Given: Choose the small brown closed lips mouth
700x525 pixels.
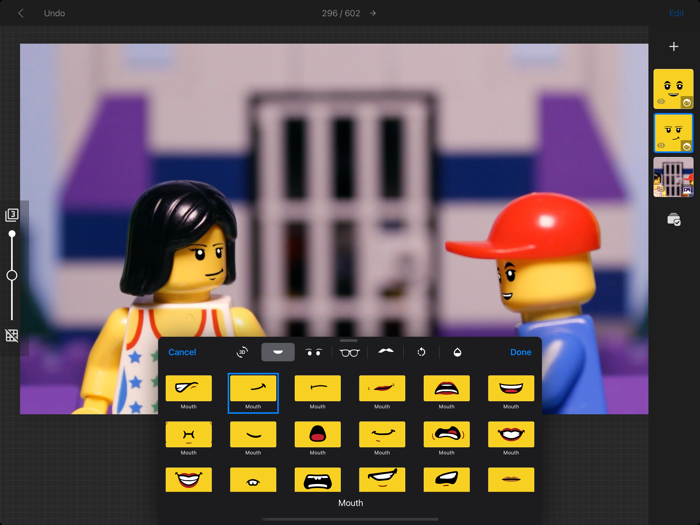Looking at the screenshot, I should point(511,480).
